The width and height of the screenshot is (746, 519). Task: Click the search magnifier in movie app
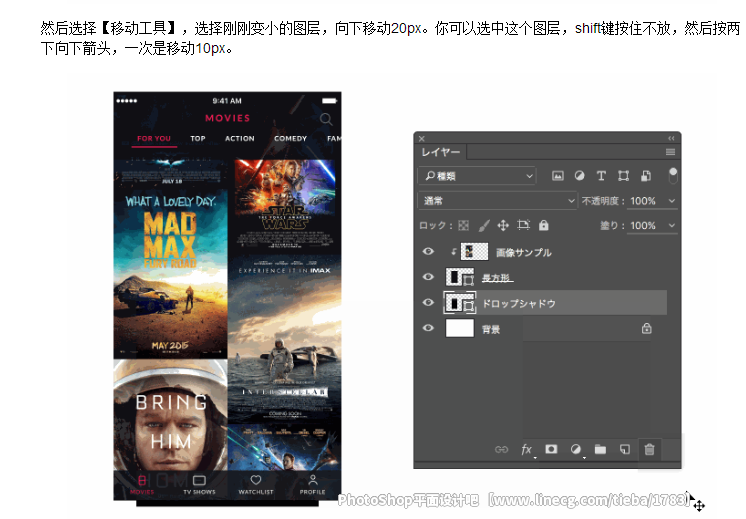click(326, 118)
